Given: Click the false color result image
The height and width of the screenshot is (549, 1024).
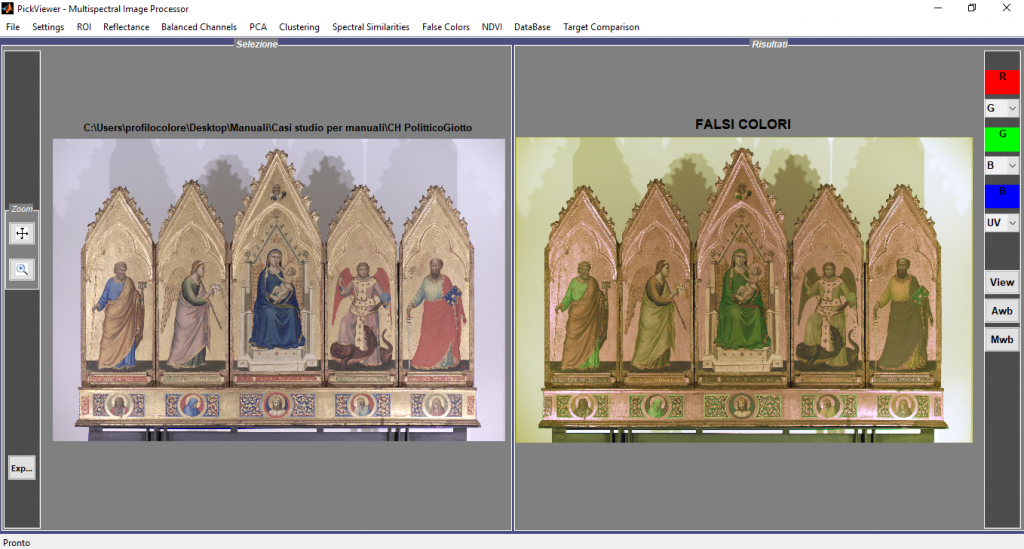Looking at the screenshot, I should pyautogui.click(x=744, y=290).
